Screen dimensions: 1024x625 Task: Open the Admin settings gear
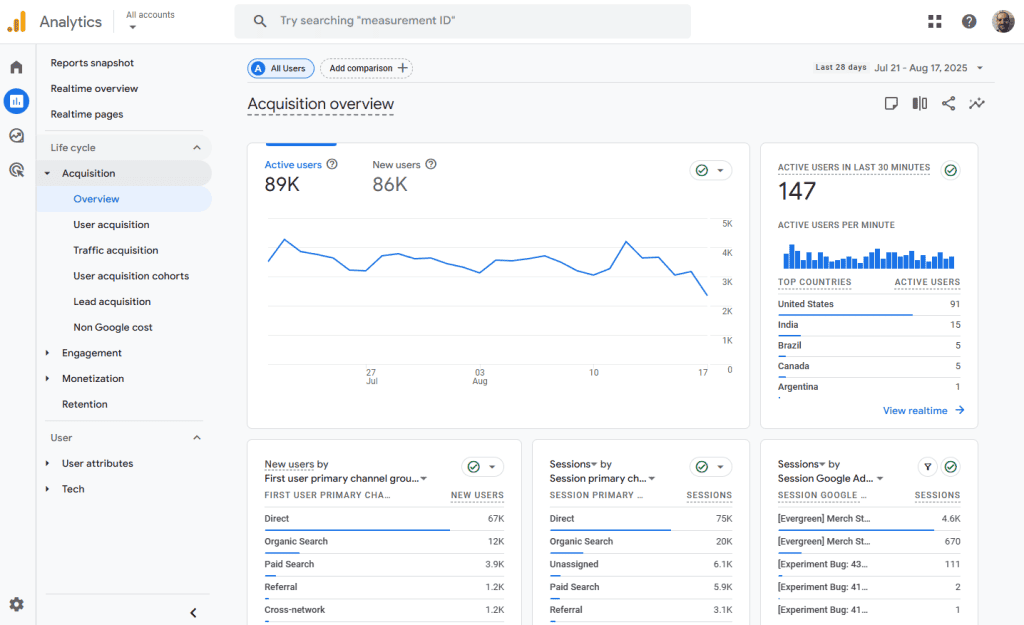[x=16, y=604]
